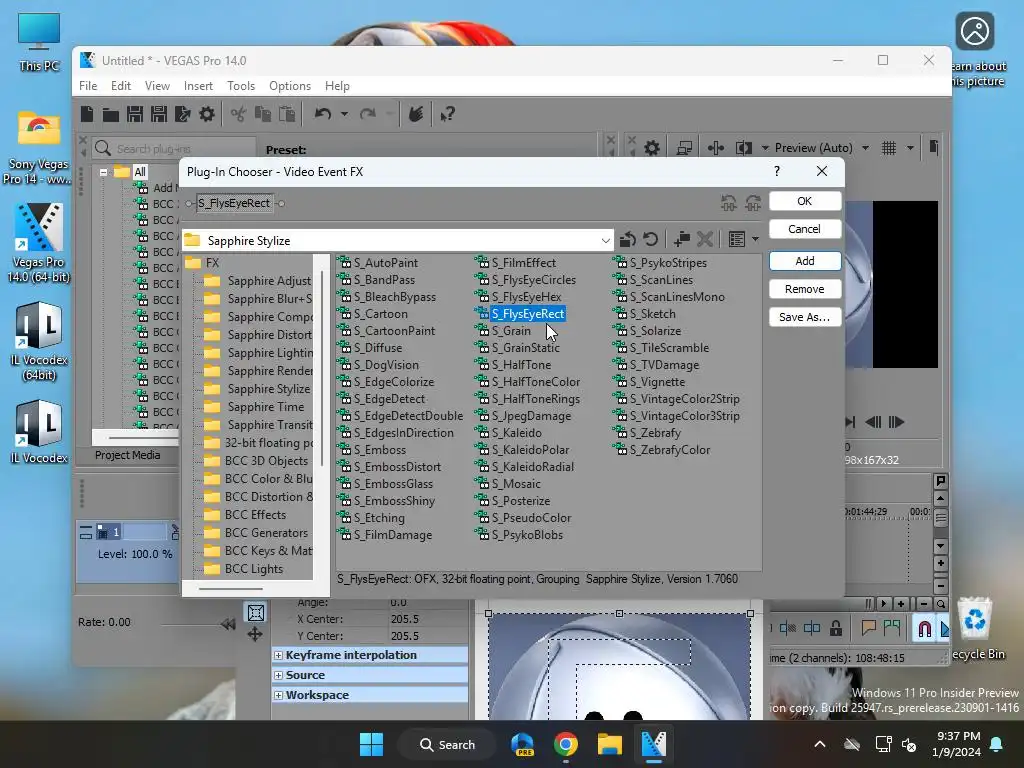Click the Windows Start button
Image resolution: width=1024 pixels, height=768 pixels.
(x=371, y=744)
